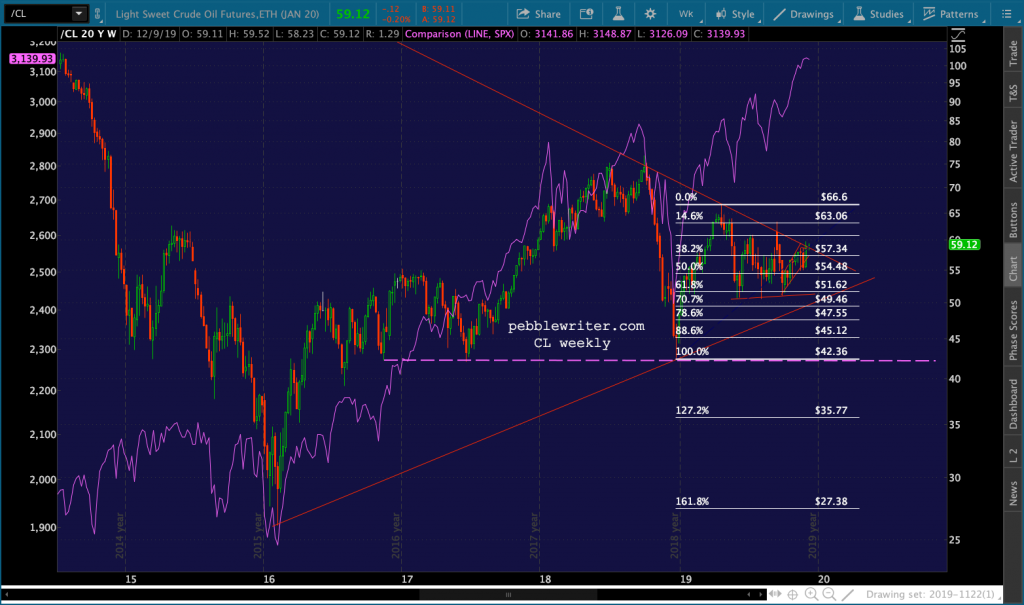Open the Share menu
The width and height of the screenshot is (1024, 605).
click(538, 14)
